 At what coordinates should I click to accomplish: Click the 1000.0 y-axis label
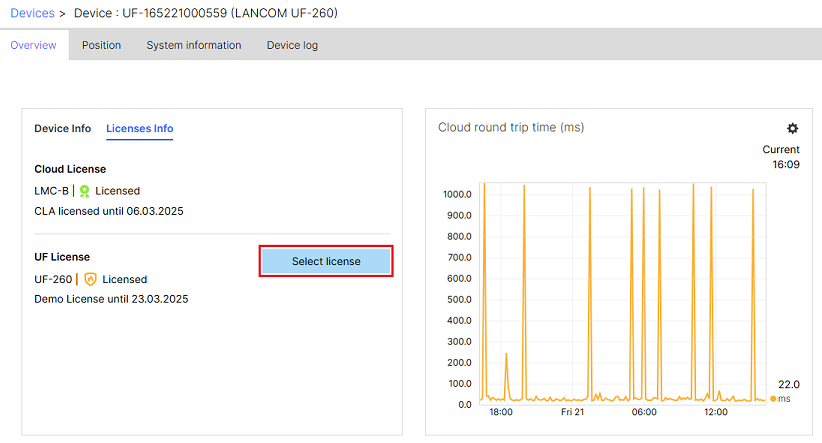click(457, 195)
